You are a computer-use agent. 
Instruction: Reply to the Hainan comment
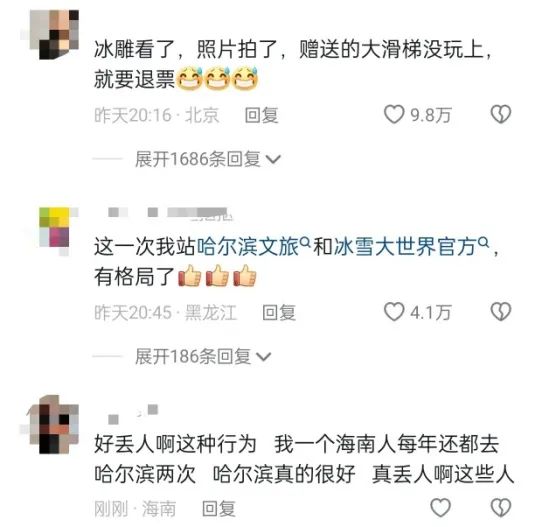[x=218, y=509]
